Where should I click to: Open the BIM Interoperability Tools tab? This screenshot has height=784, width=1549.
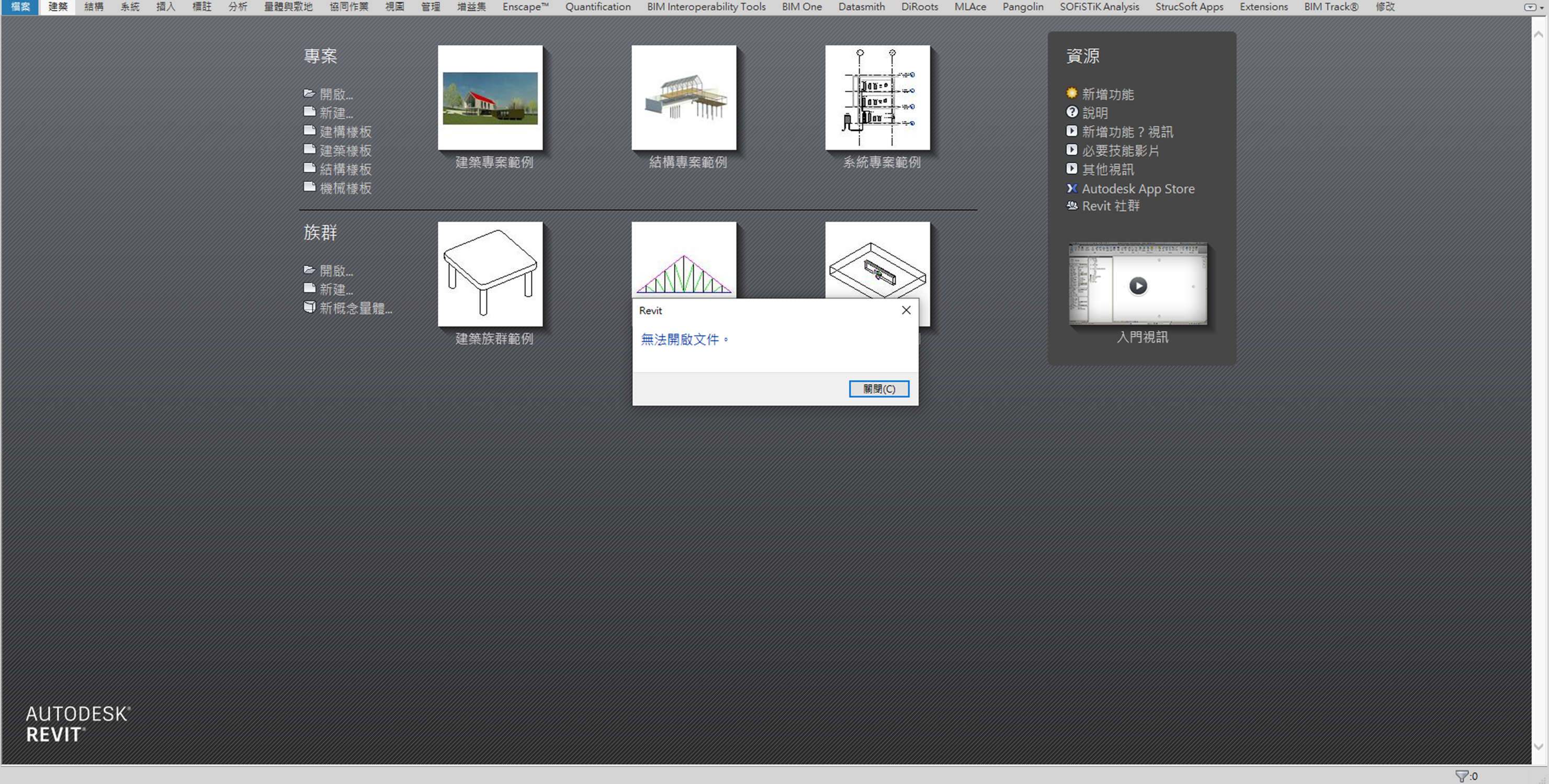tap(706, 7)
